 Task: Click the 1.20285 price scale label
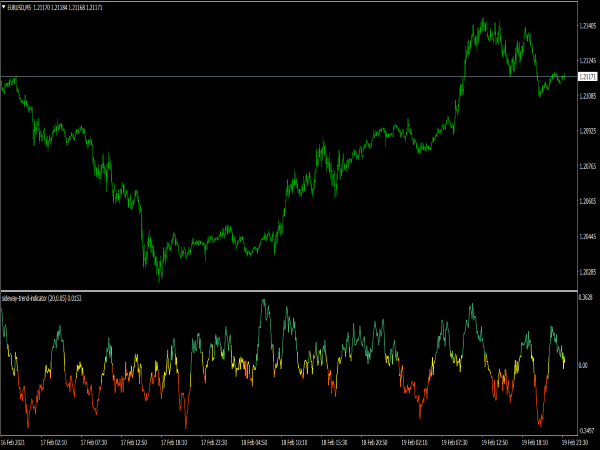[x=587, y=272]
